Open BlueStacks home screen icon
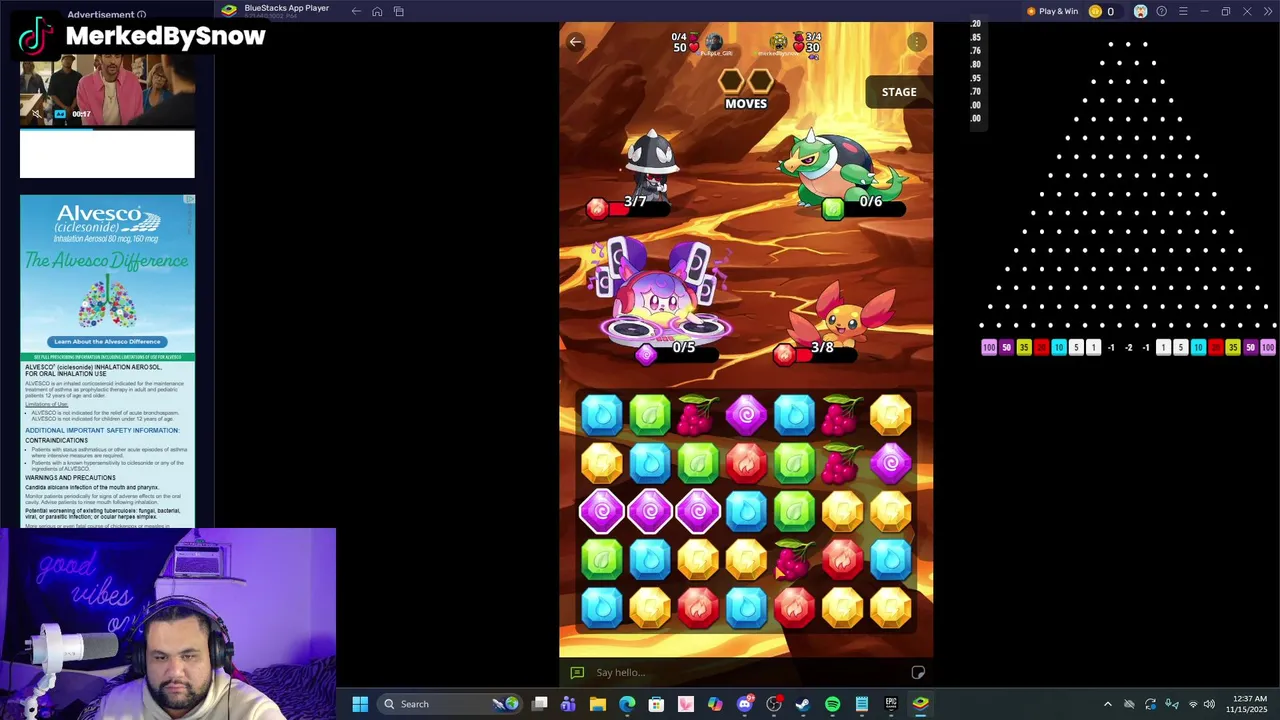The image size is (1280, 720). click(377, 11)
